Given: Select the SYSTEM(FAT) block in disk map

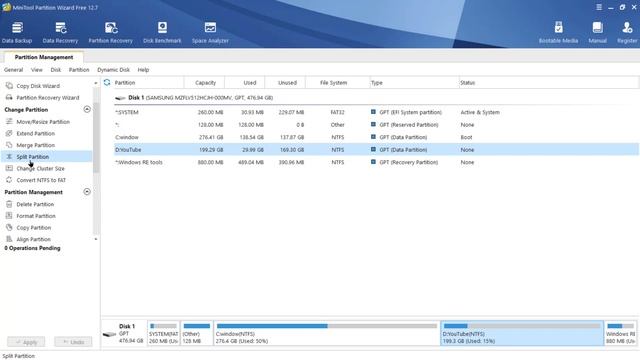Looking at the screenshot, I should 163,333.
